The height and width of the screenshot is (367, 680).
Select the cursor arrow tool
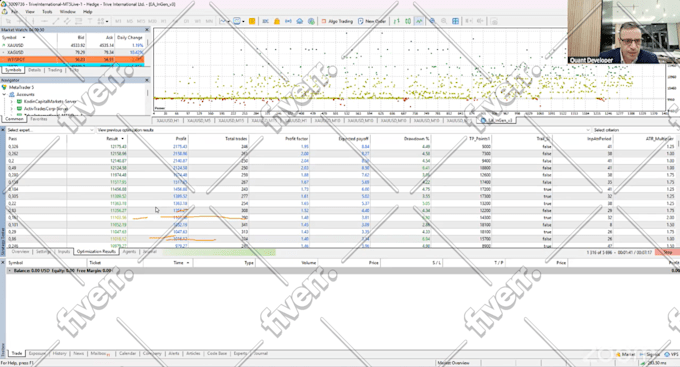pos(8,21)
